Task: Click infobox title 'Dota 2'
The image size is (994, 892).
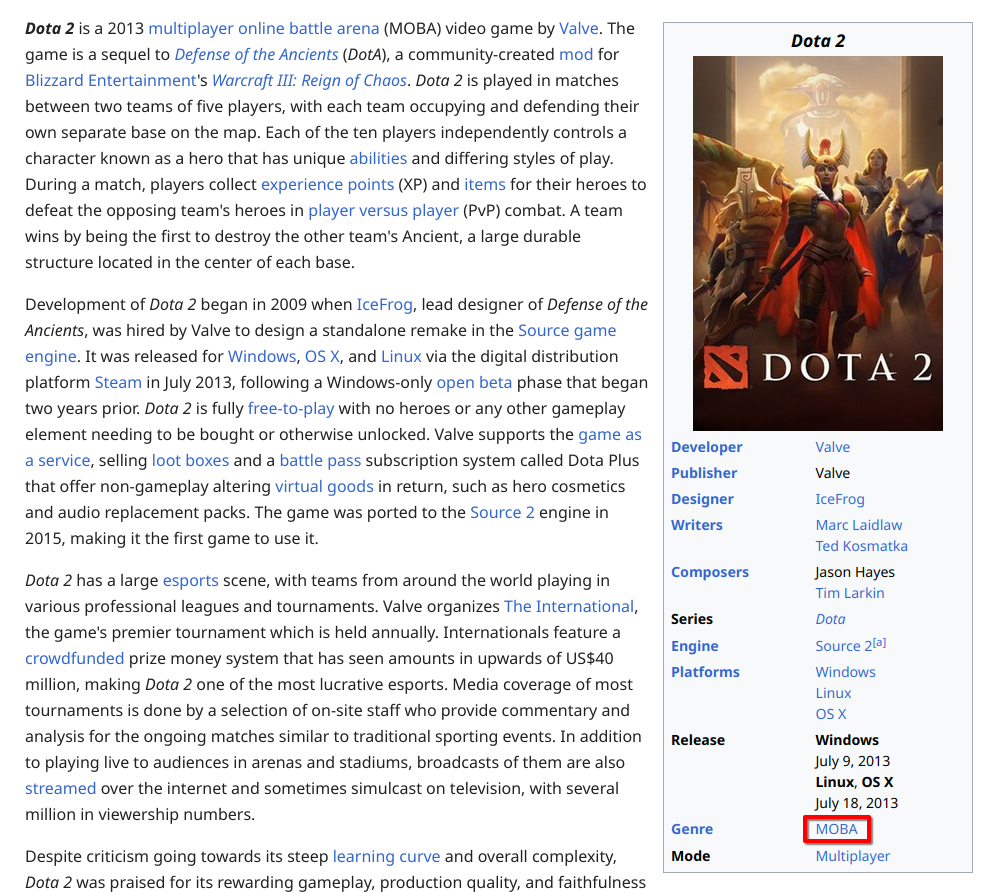Action: tap(818, 41)
